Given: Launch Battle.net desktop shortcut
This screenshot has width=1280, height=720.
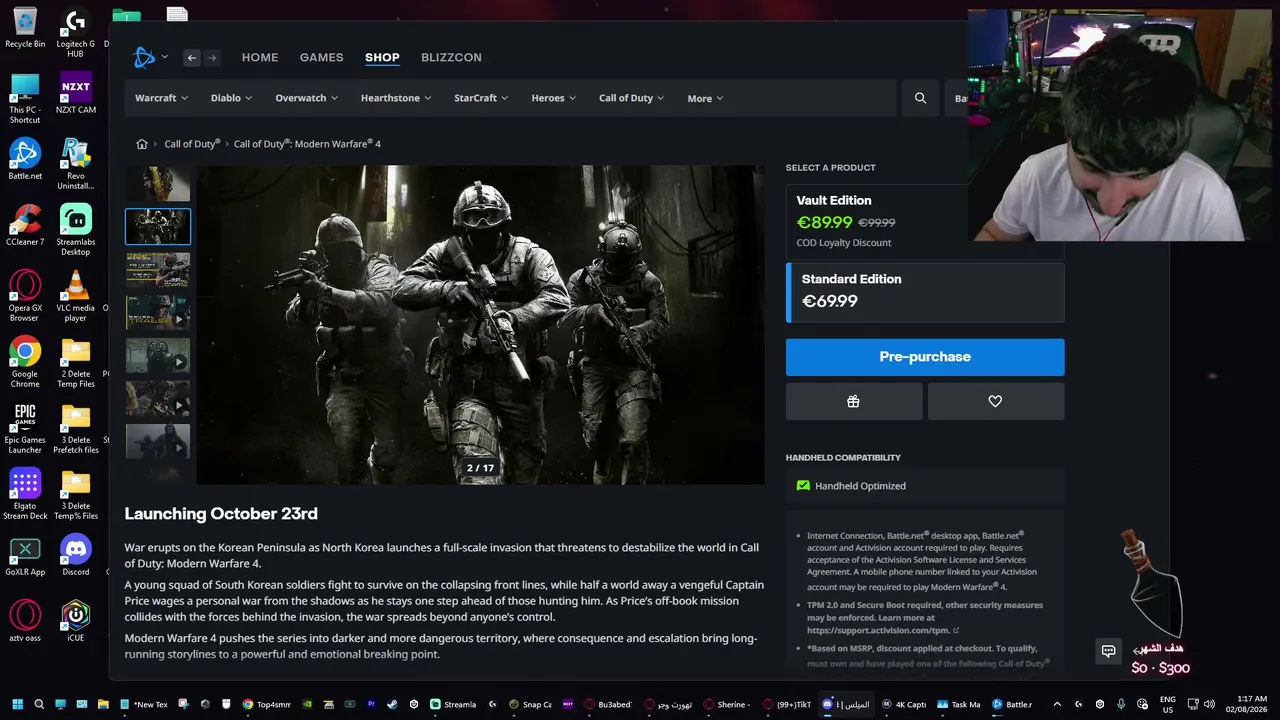Looking at the screenshot, I should [x=25, y=159].
